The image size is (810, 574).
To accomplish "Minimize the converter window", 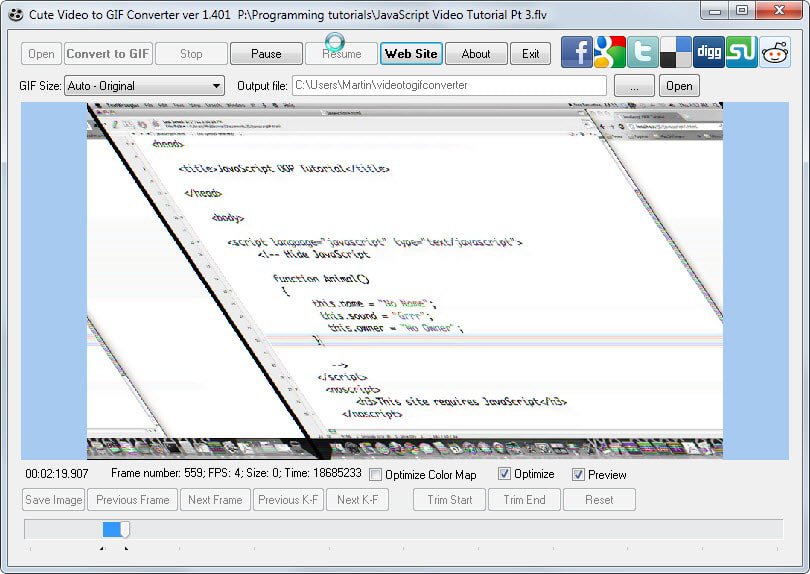I will (715, 11).
